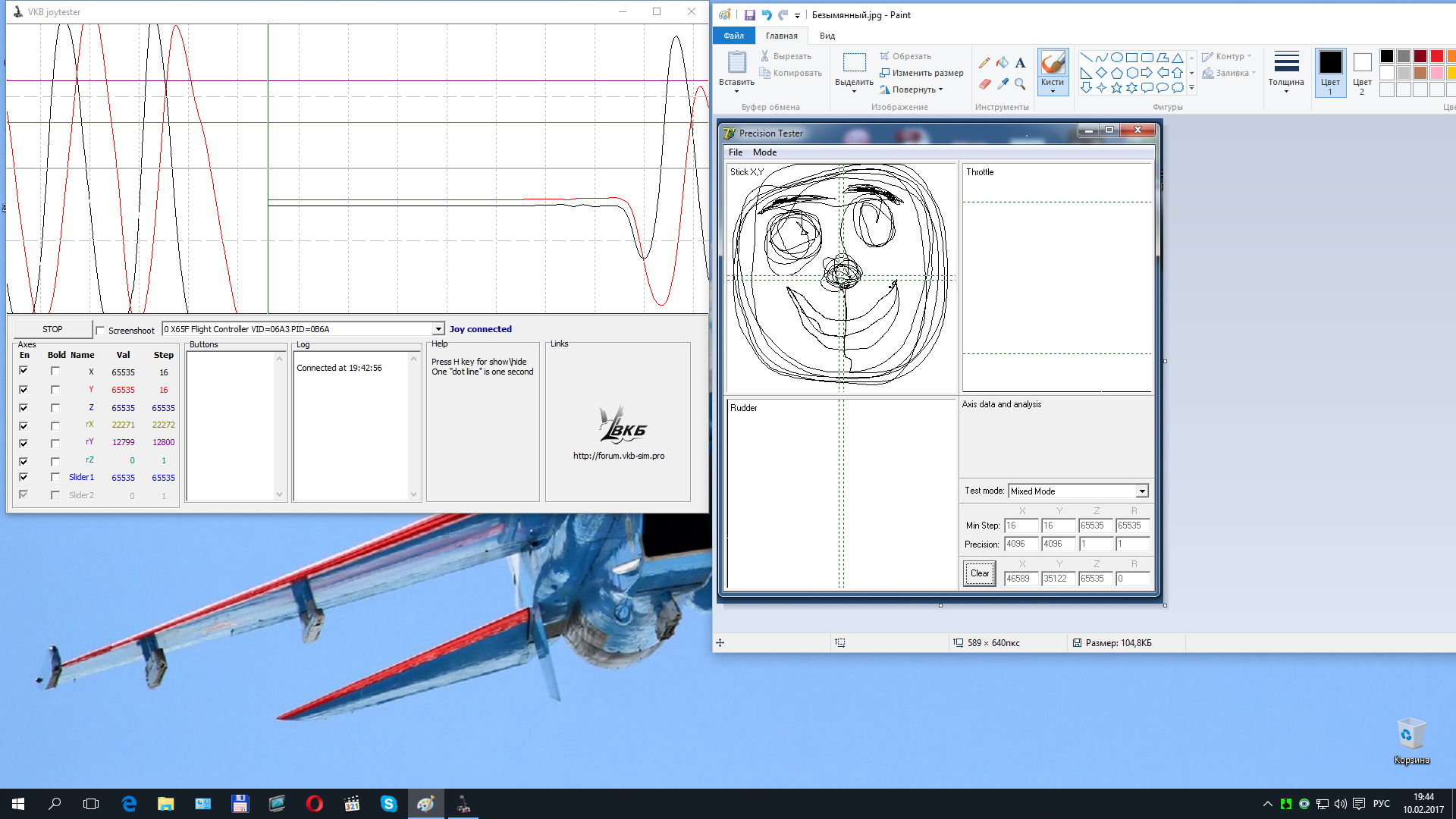Open the Файл menu in Paint
1456x819 pixels.
(733, 36)
